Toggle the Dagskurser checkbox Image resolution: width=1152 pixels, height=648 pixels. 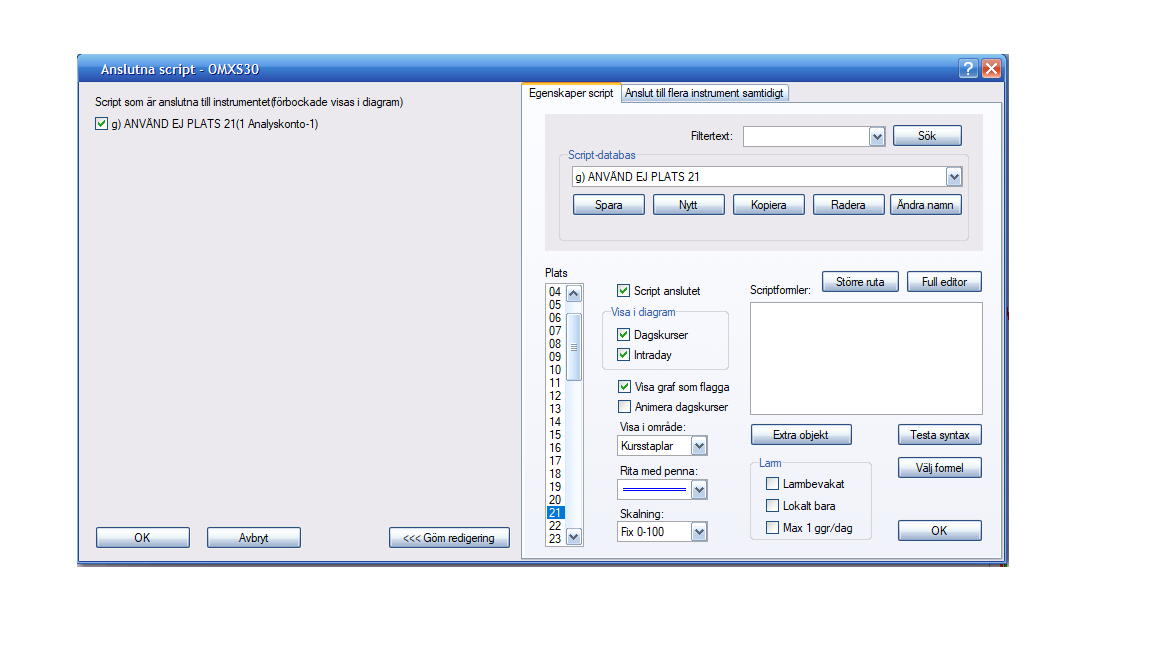624,335
